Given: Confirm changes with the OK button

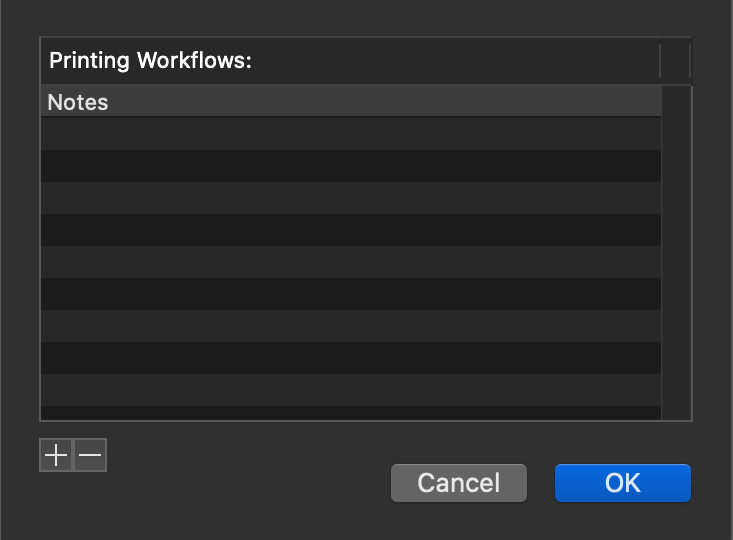Looking at the screenshot, I should coord(623,483).
